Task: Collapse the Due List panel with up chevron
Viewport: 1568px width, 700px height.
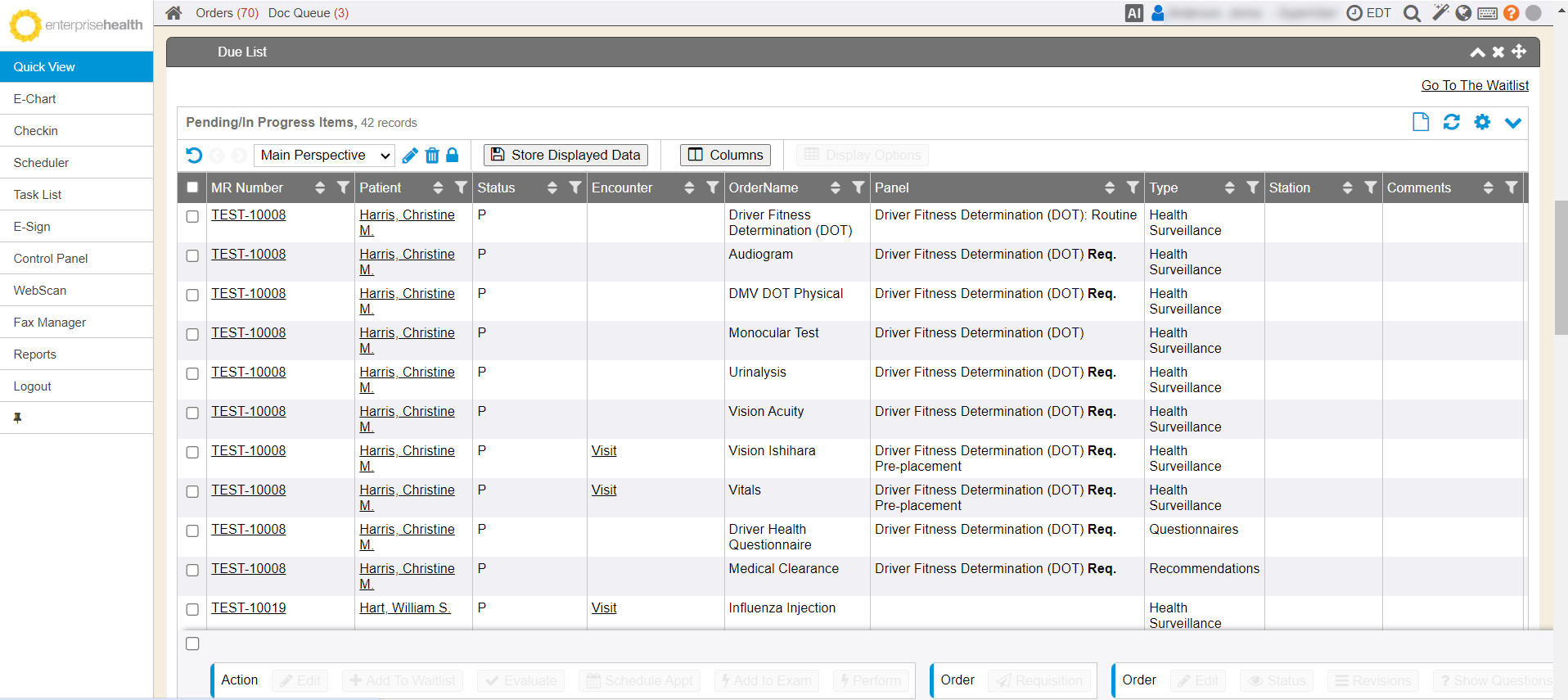Action: [1477, 52]
